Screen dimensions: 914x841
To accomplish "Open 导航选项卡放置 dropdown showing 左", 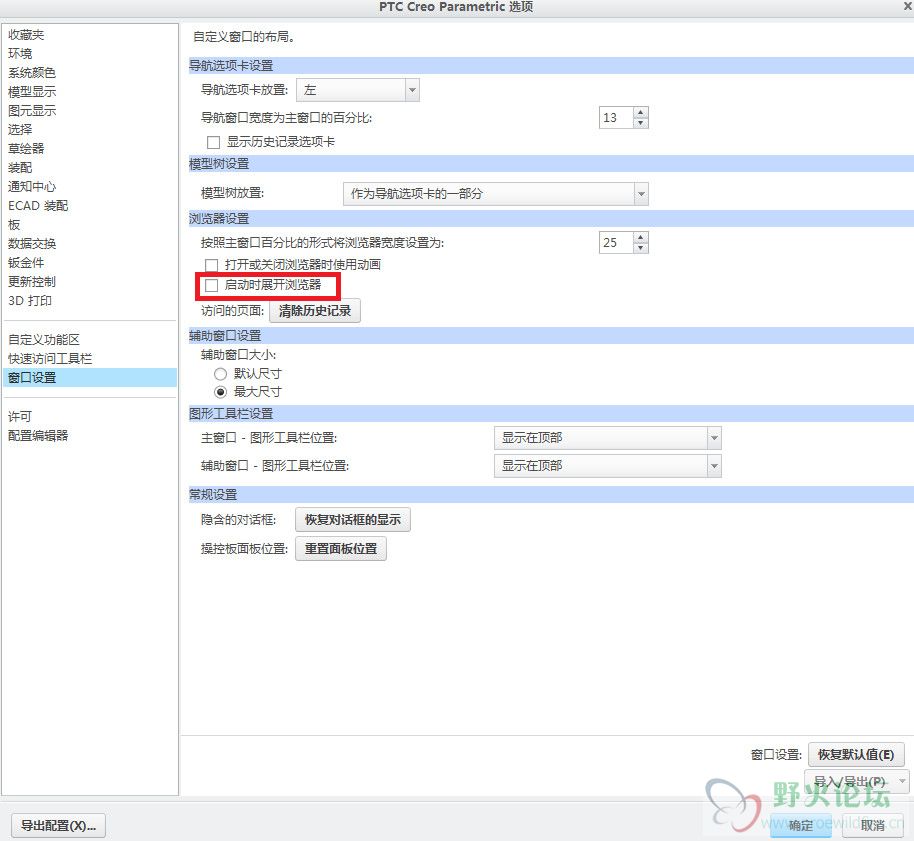I will pos(358,90).
